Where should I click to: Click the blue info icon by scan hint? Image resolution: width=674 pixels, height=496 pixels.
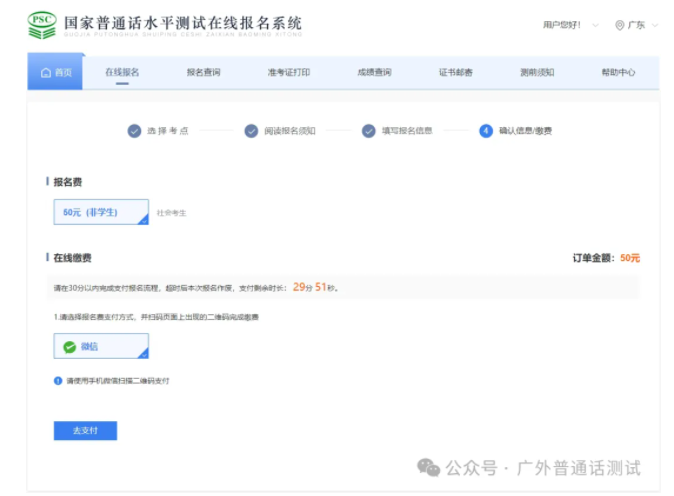point(58,380)
